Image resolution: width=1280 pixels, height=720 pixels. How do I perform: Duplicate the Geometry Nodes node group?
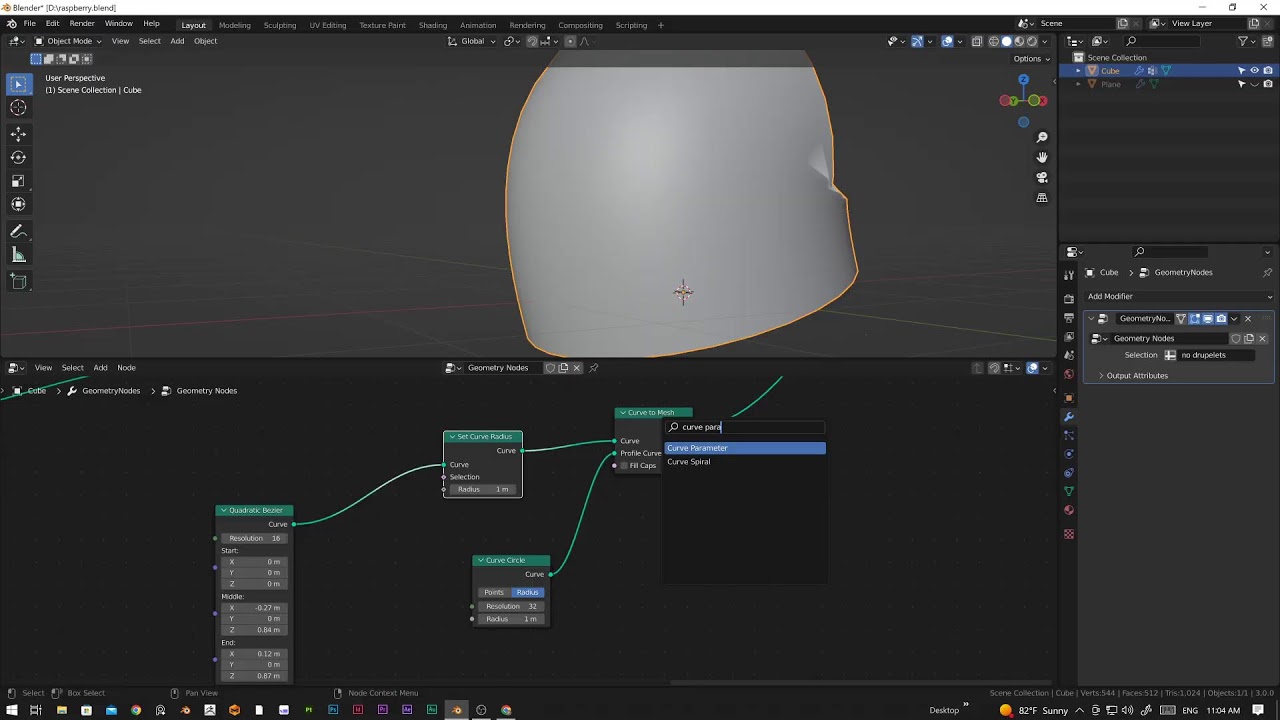tap(1249, 338)
